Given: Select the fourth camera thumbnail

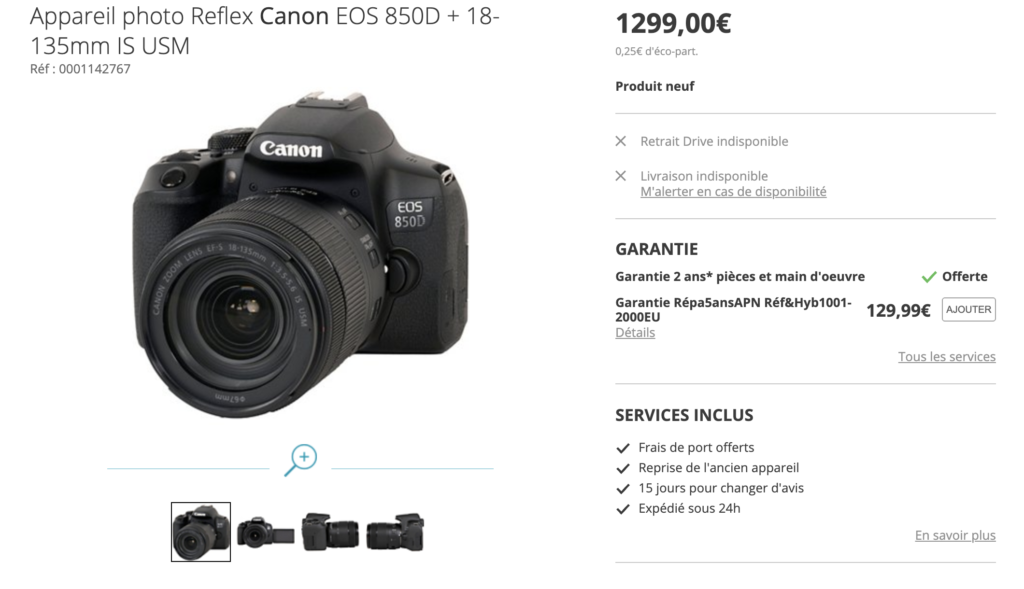Looking at the screenshot, I should coord(395,532).
